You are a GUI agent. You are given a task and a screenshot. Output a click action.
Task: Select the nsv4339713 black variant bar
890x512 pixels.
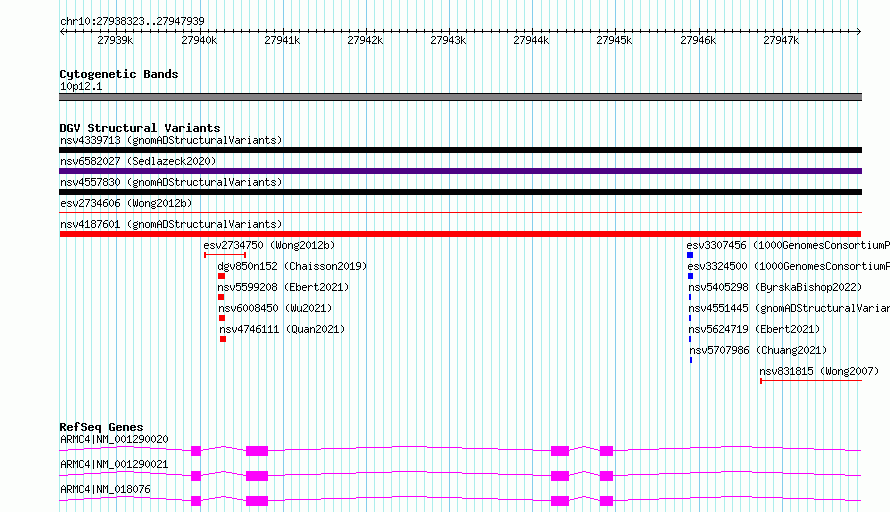pos(460,150)
